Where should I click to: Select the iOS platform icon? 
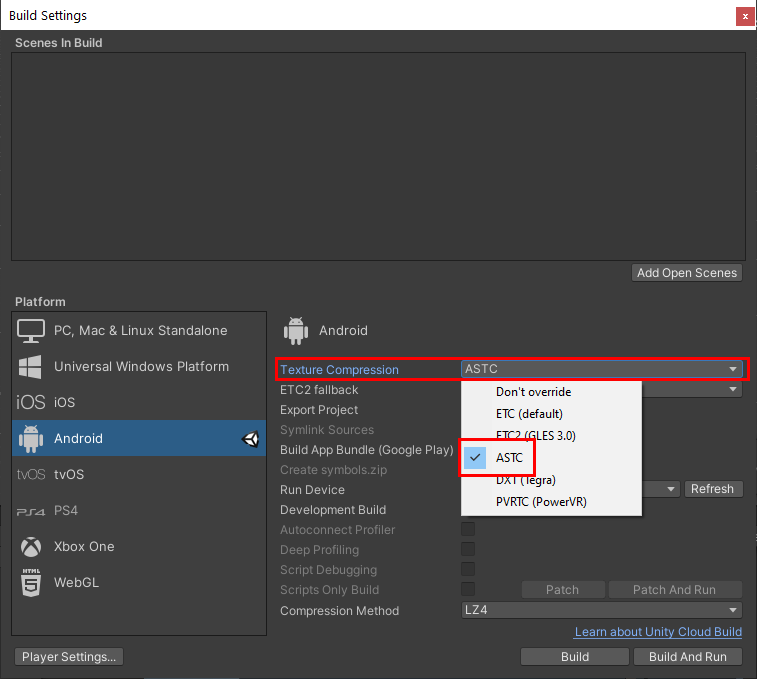pos(31,402)
